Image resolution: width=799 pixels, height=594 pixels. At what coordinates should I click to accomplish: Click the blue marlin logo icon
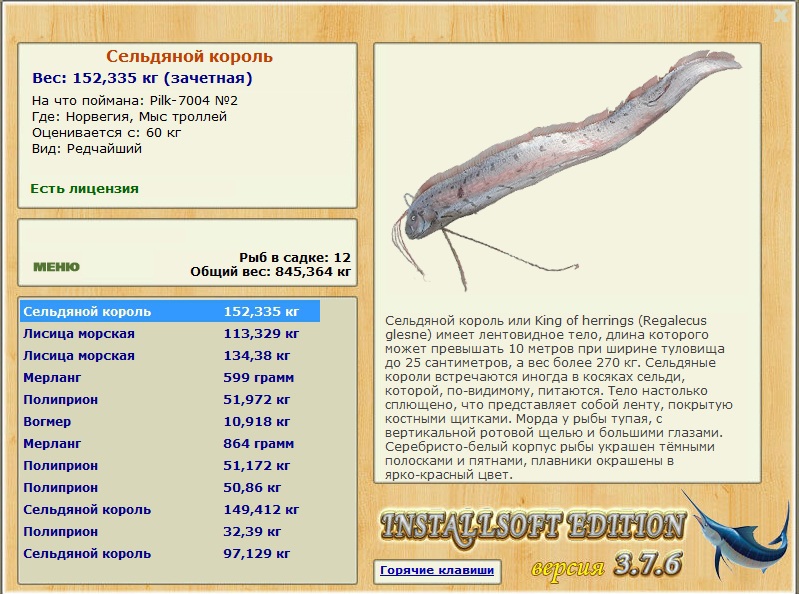click(735, 533)
